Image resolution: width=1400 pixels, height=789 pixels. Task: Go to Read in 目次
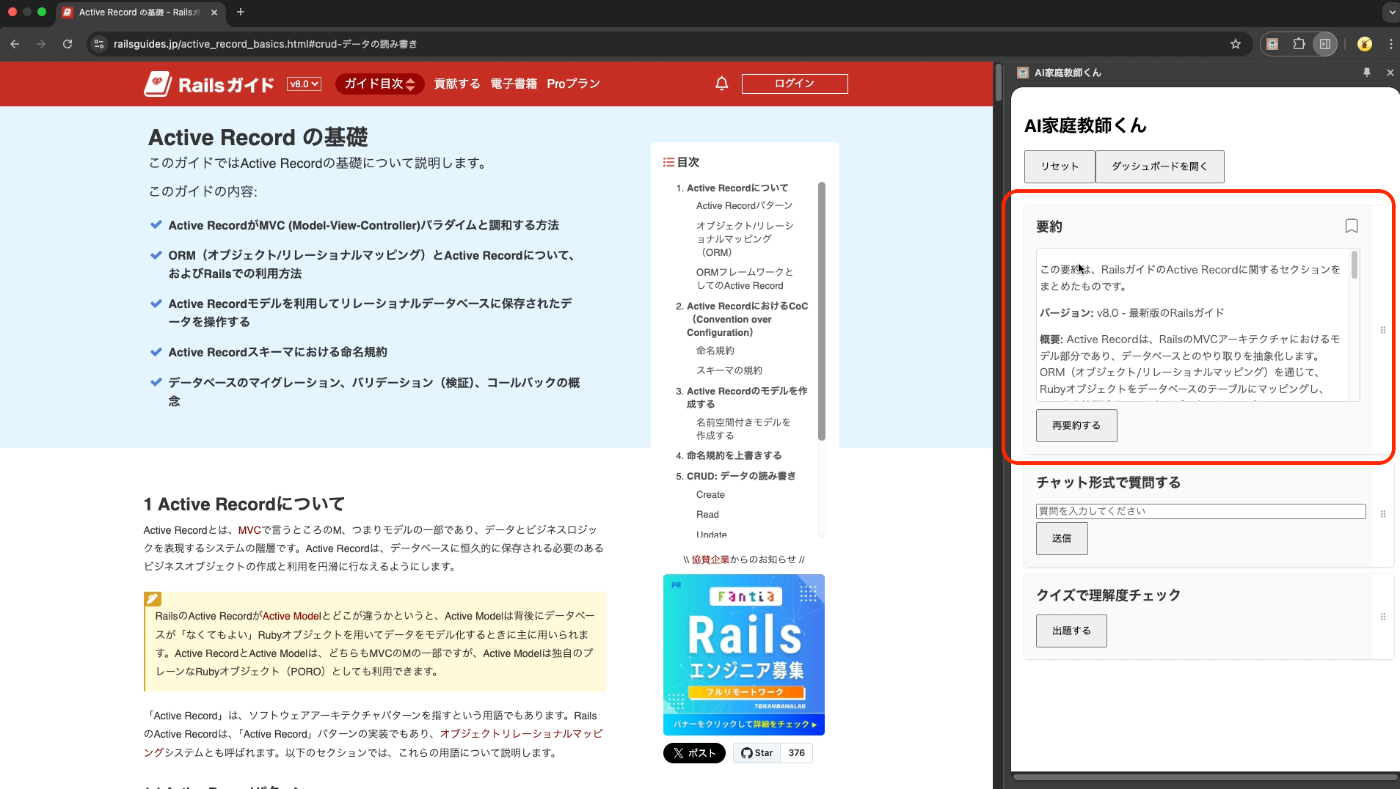click(x=707, y=515)
